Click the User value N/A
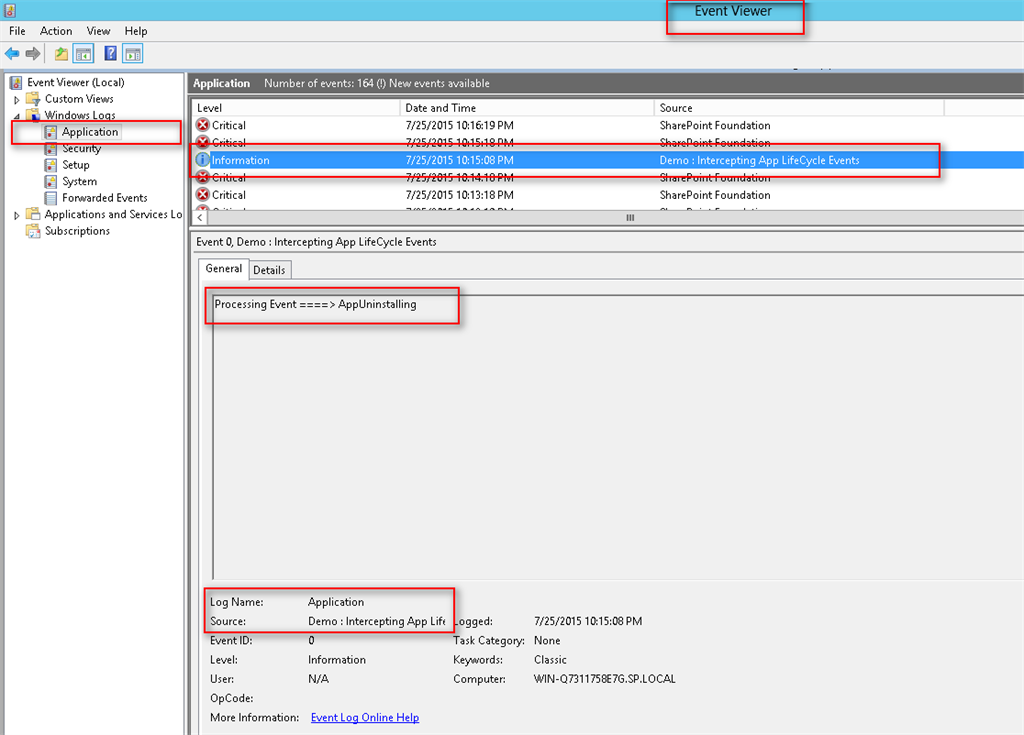 [x=318, y=679]
